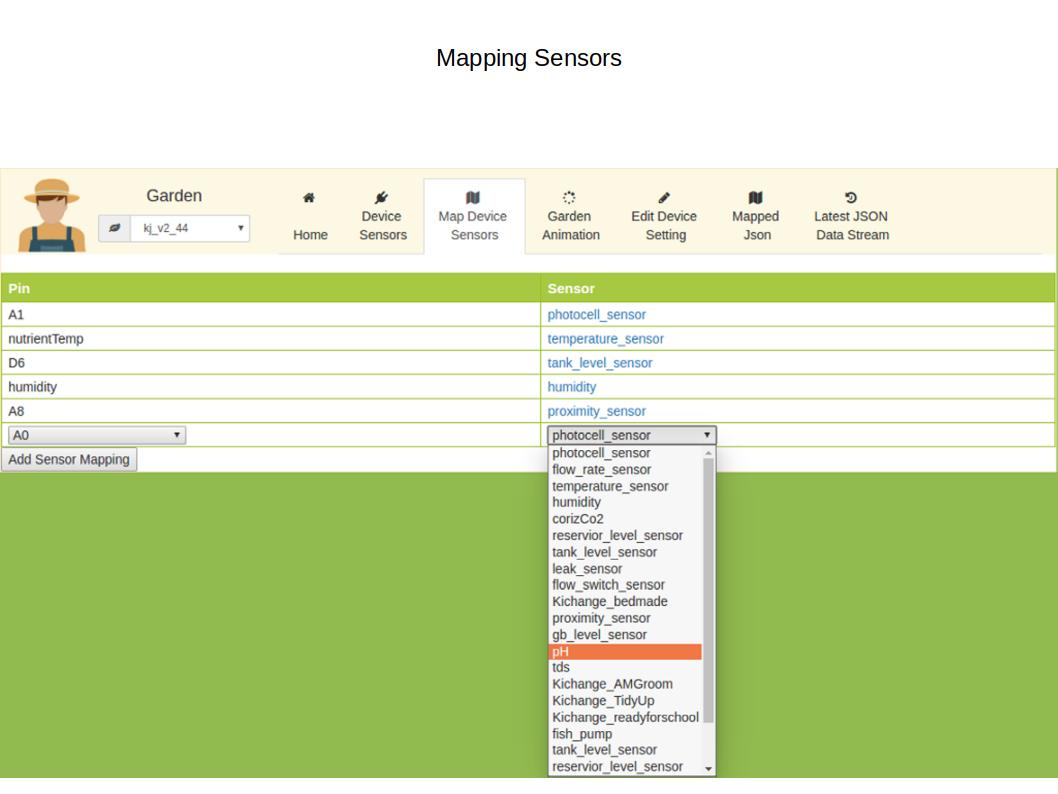Open Mapped Json via its map icon
The height and width of the screenshot is (794, 1058).
coord(757,198)
